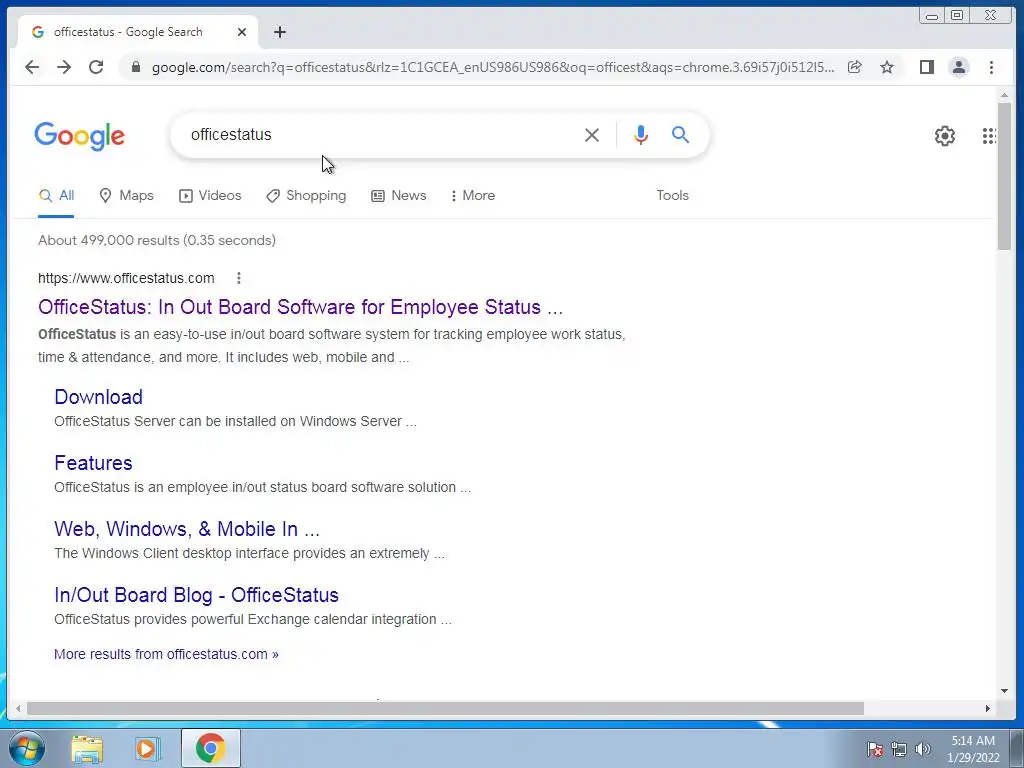Open the In/Out Board Blog sitelink

point(197,595)
